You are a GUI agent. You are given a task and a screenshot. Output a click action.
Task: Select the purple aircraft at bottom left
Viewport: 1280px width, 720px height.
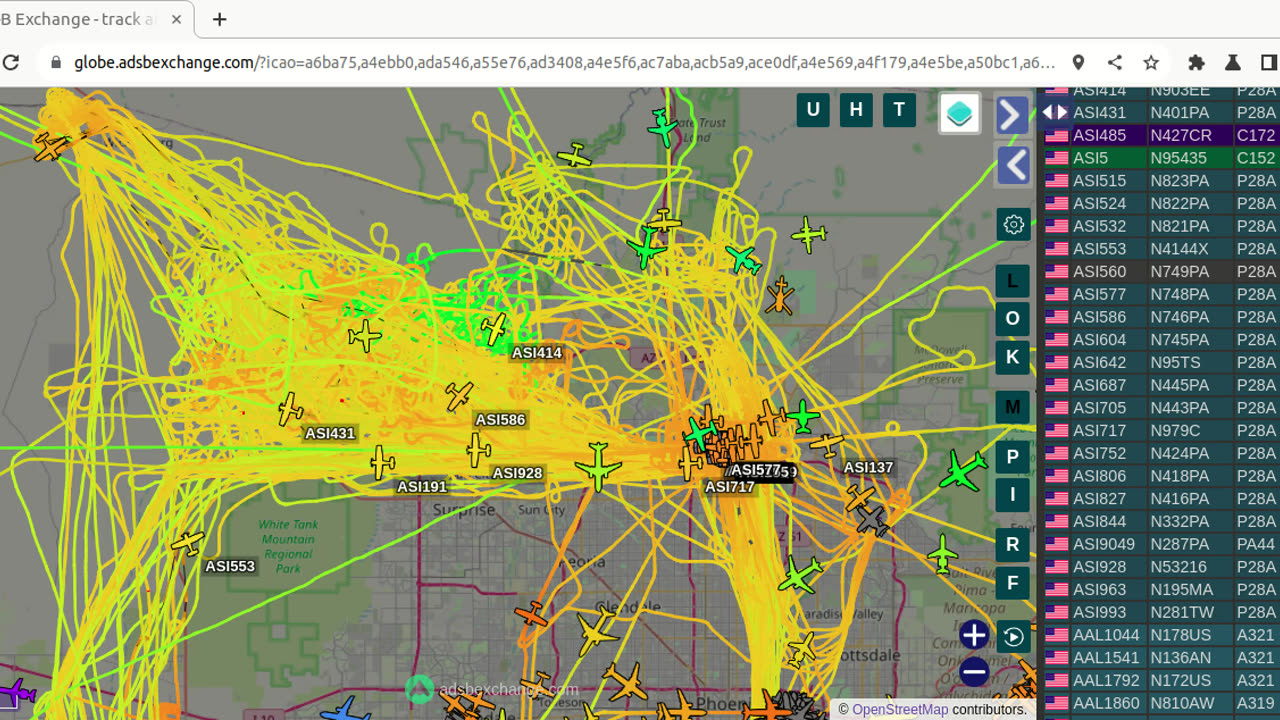16,692
